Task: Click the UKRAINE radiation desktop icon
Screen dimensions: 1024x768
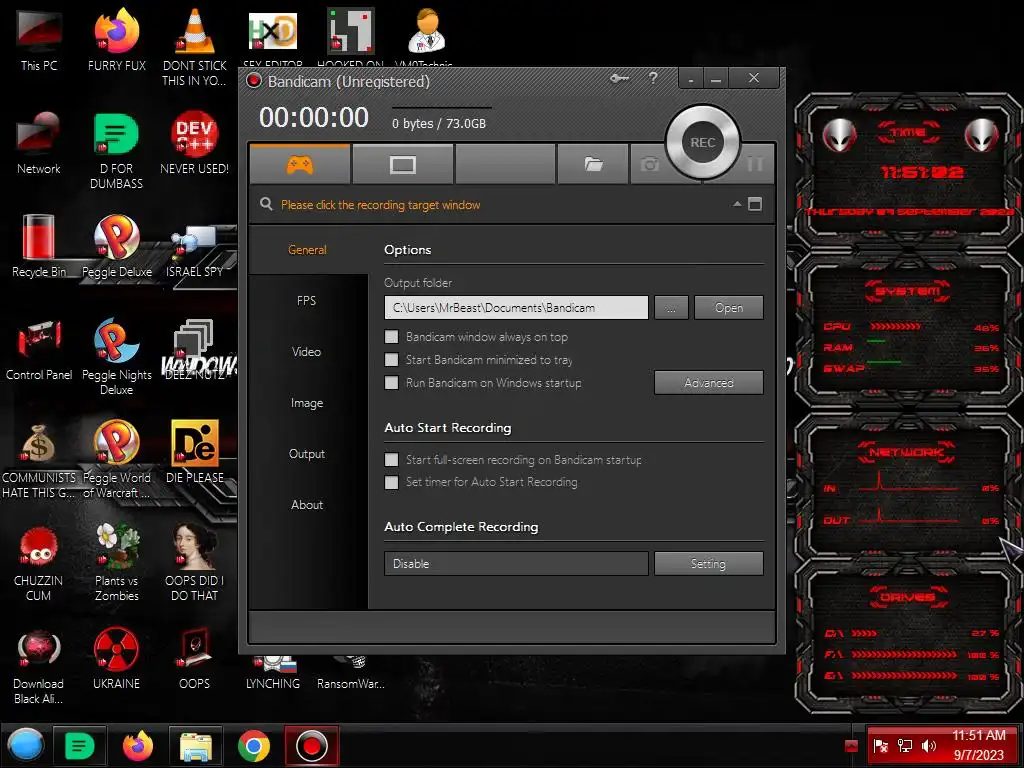Action: [116, 658]
